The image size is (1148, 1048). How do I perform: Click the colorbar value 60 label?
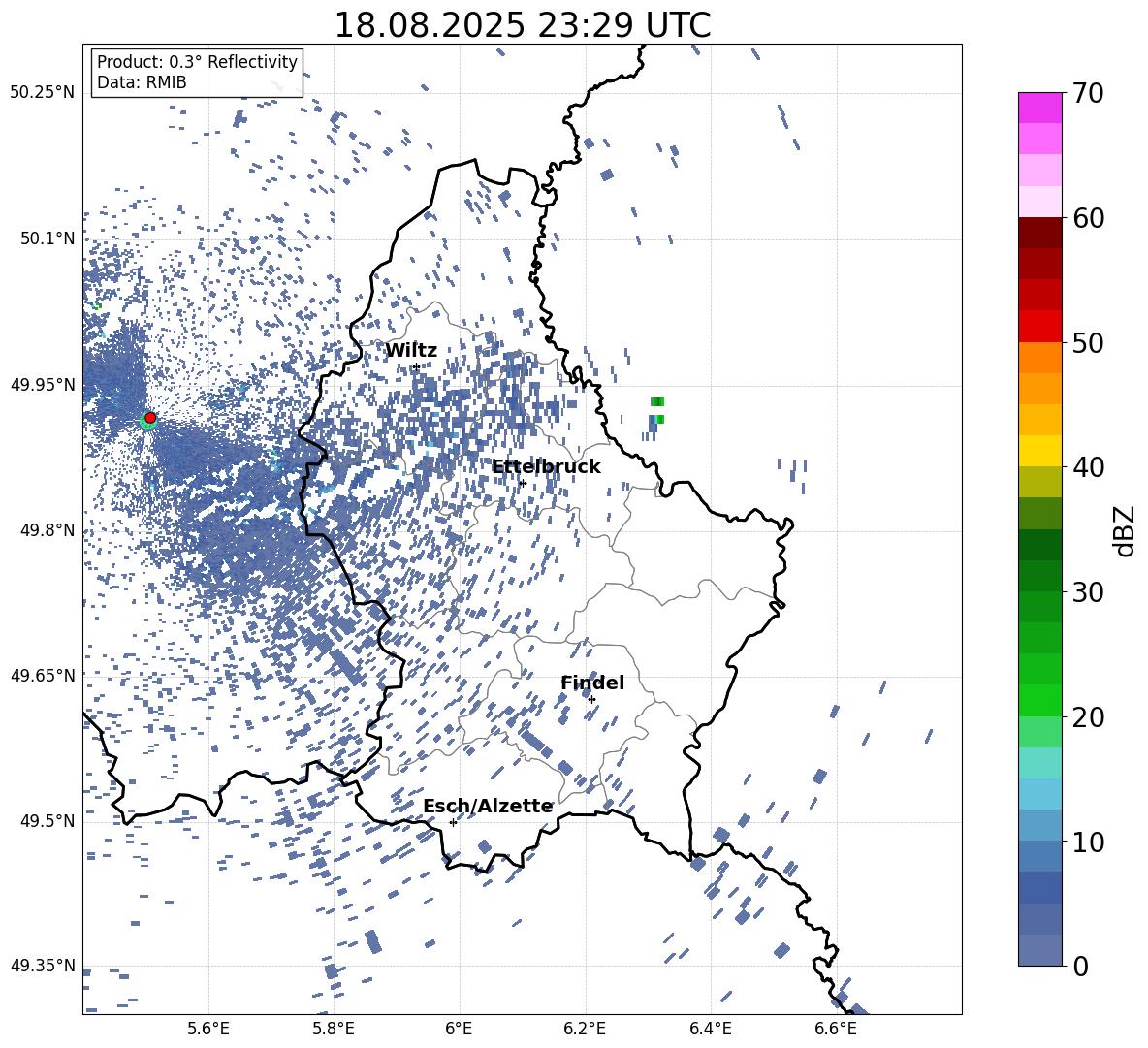click(1088, 218)
